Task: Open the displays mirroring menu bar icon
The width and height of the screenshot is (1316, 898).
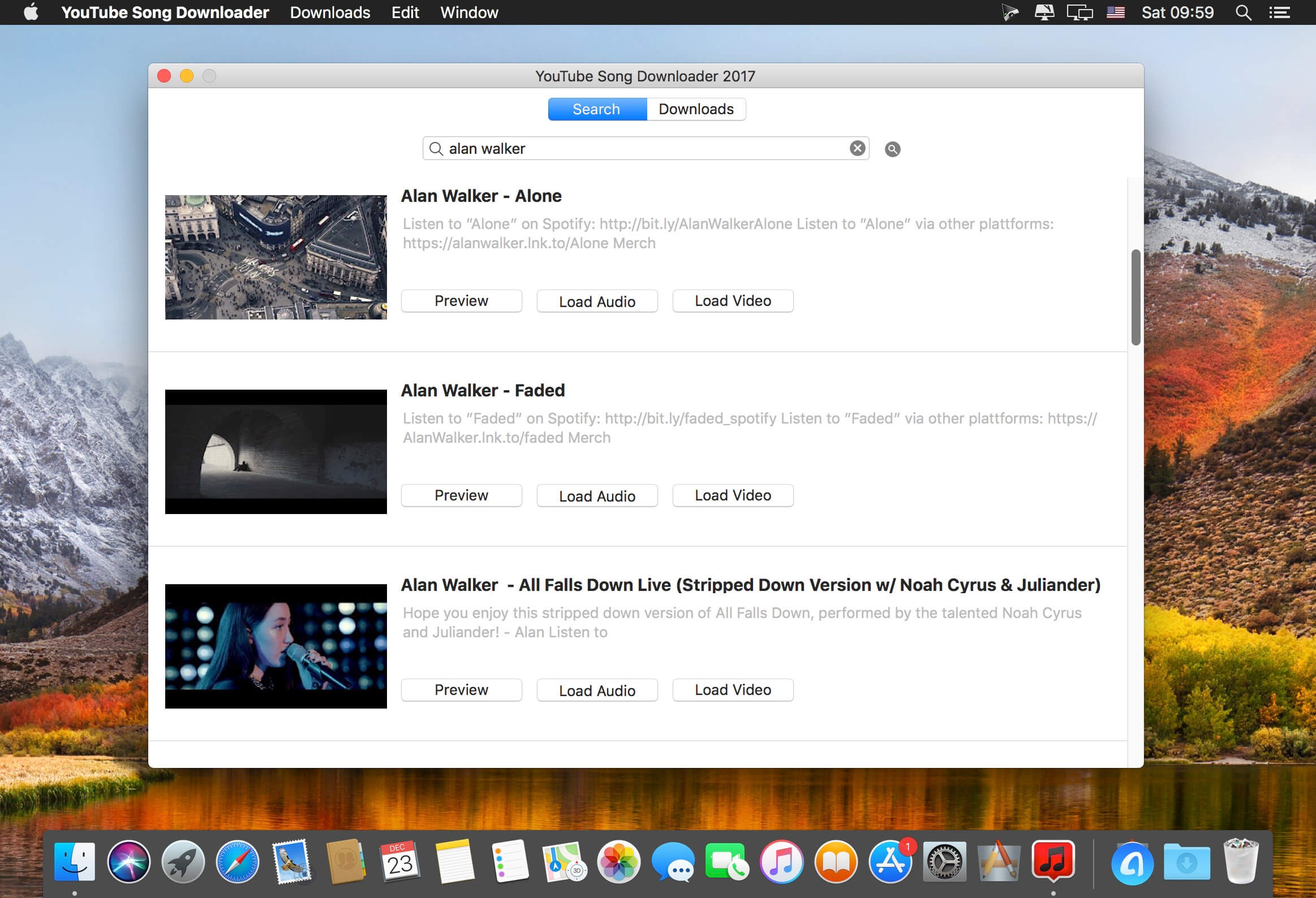Action: (x=1080, y=12)
